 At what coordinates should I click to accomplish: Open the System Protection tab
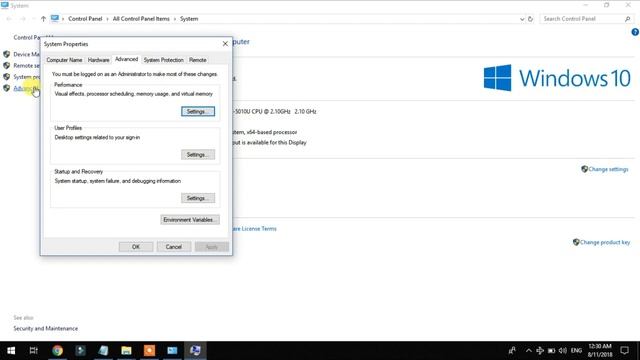[163, 60]
